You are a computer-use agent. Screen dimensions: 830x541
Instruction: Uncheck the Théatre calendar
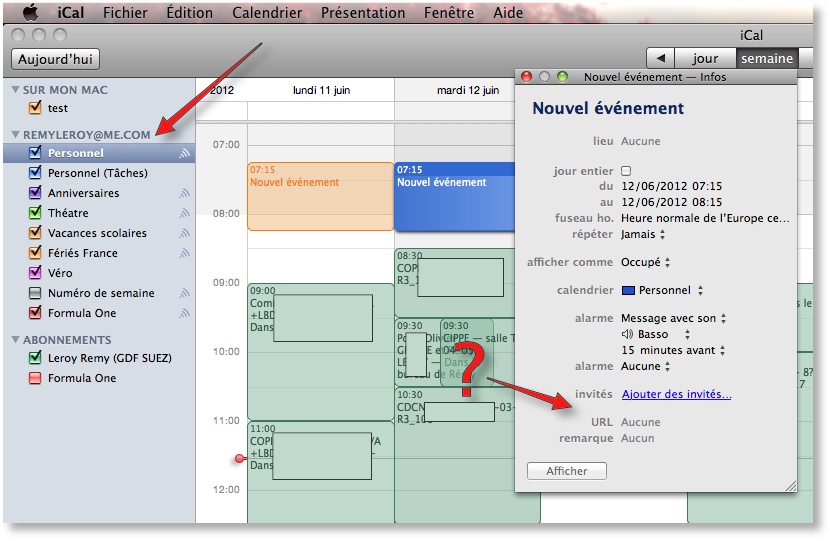pyautogui.click(x=35, y=213)
